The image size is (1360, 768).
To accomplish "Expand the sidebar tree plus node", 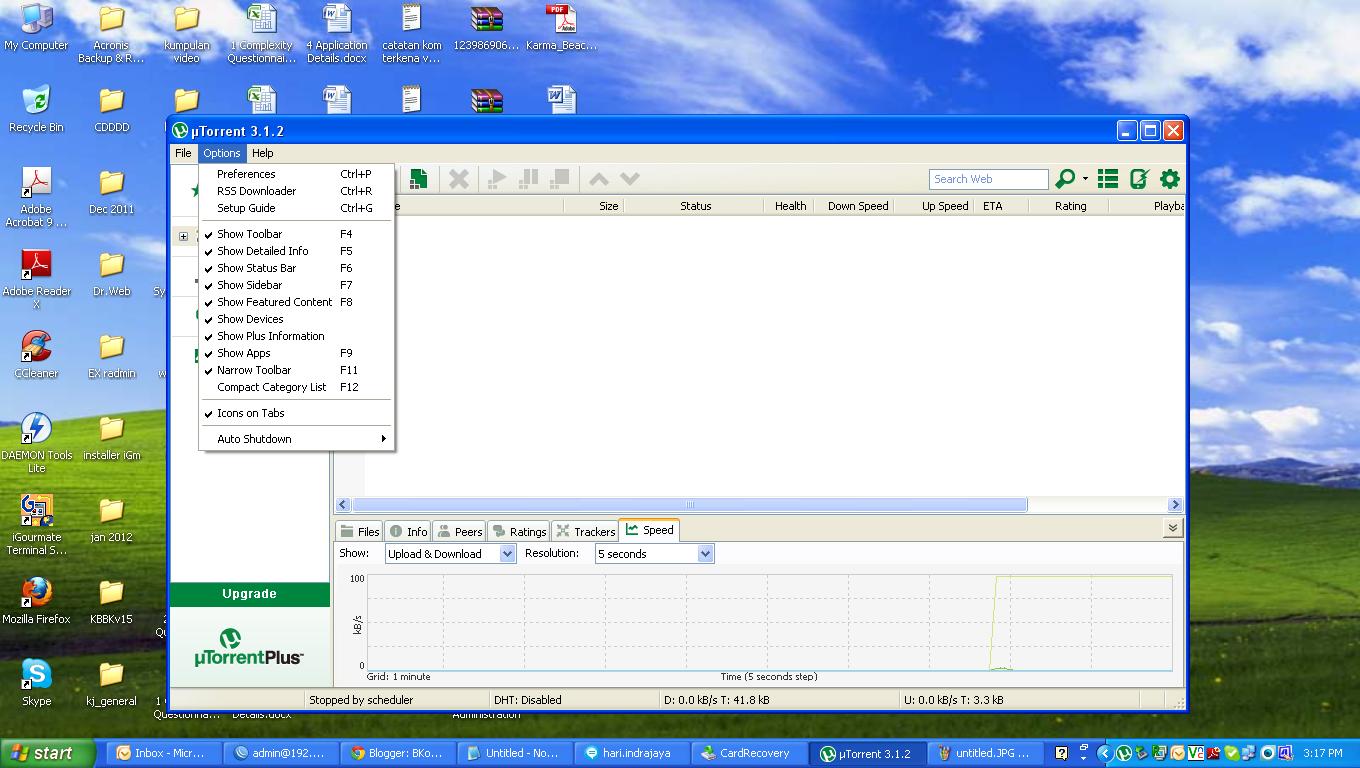I will 183,237.
